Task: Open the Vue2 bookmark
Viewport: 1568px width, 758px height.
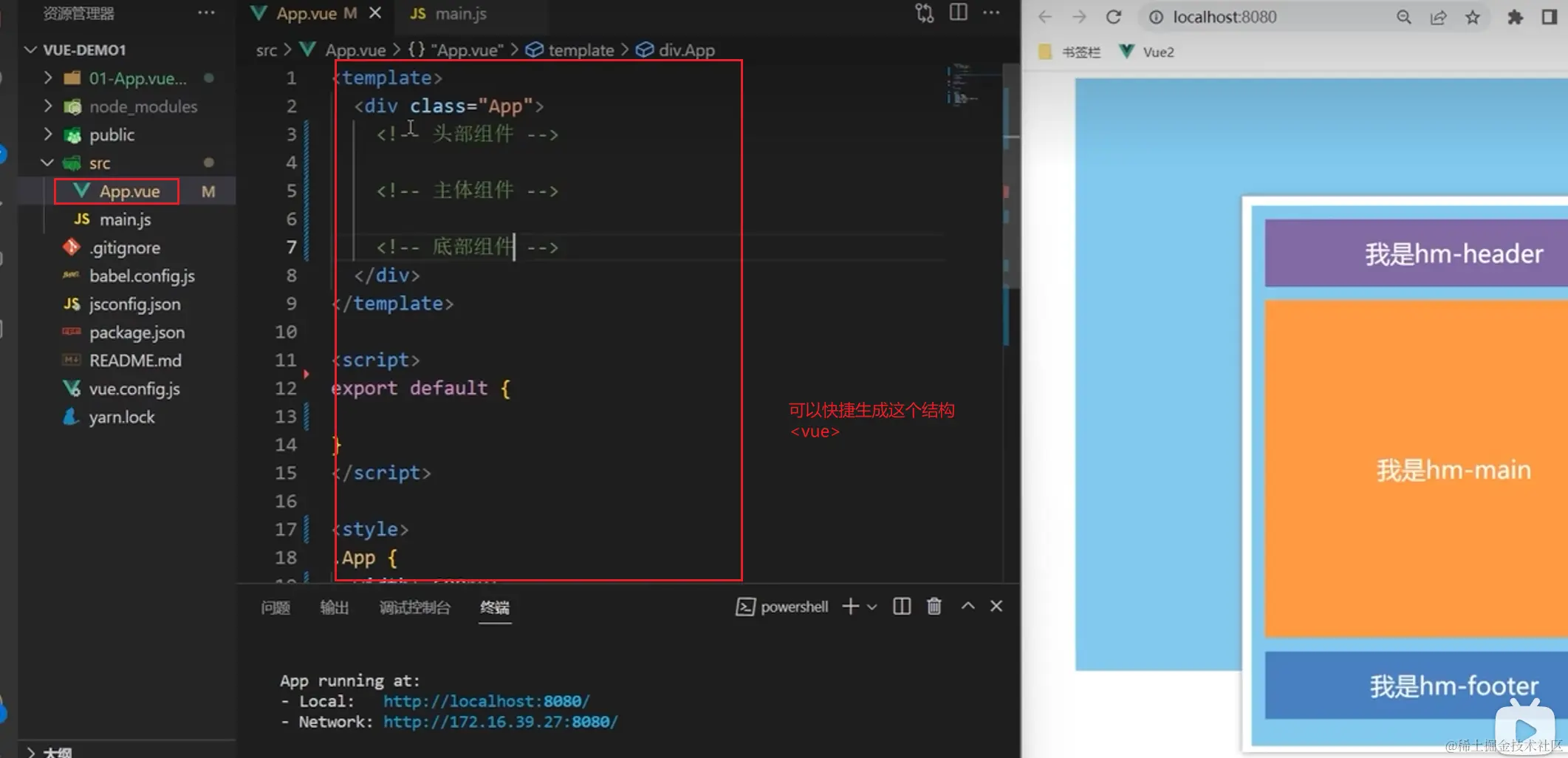Action: tap(1147, 52)
